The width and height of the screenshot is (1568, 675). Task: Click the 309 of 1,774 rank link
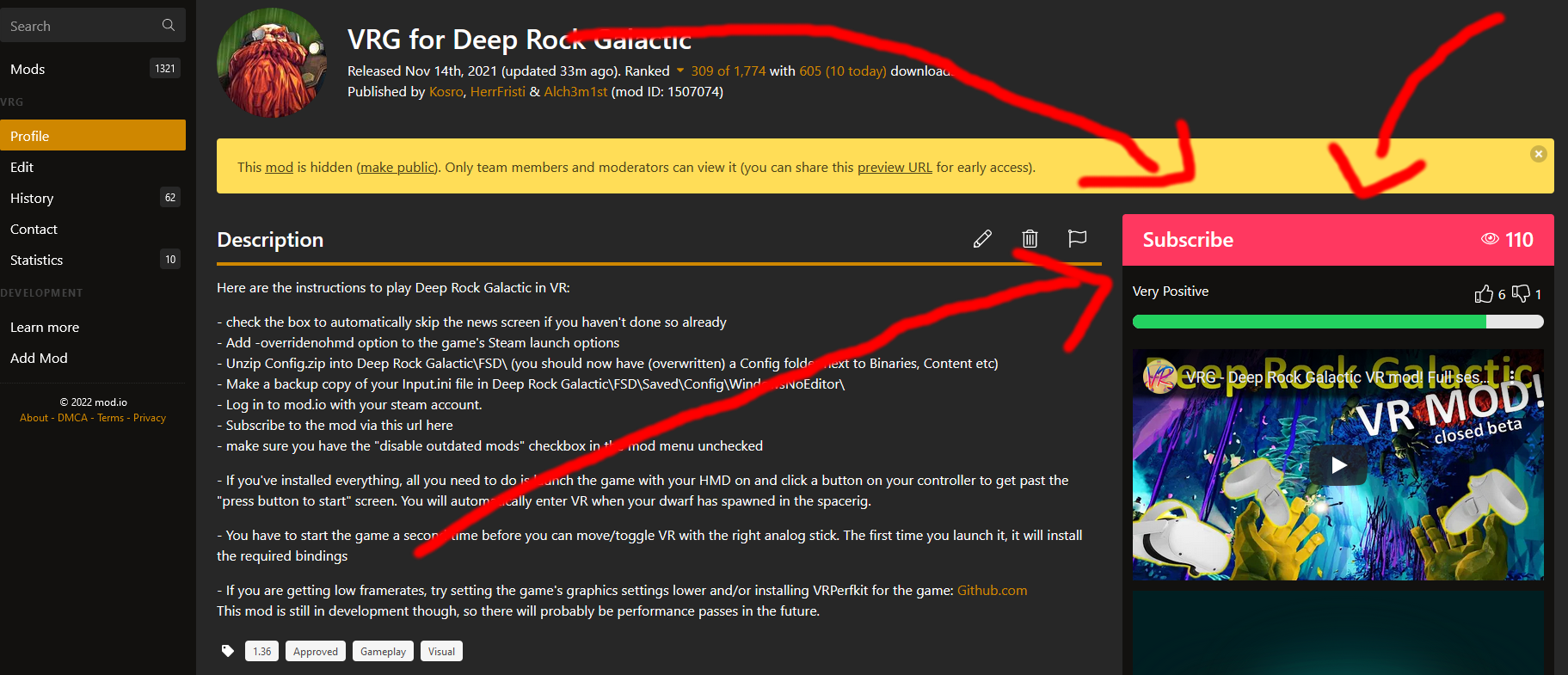[728, 71]
